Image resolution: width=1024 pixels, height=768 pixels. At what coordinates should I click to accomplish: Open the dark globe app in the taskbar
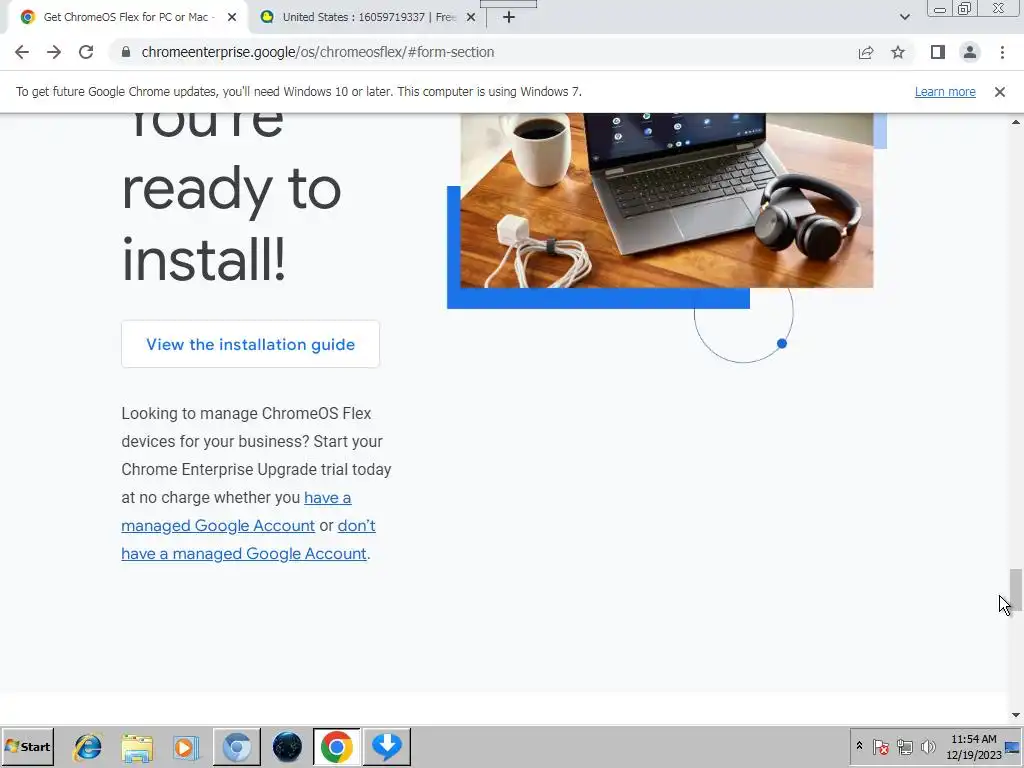pyautogui.click(x=287, y=747)
